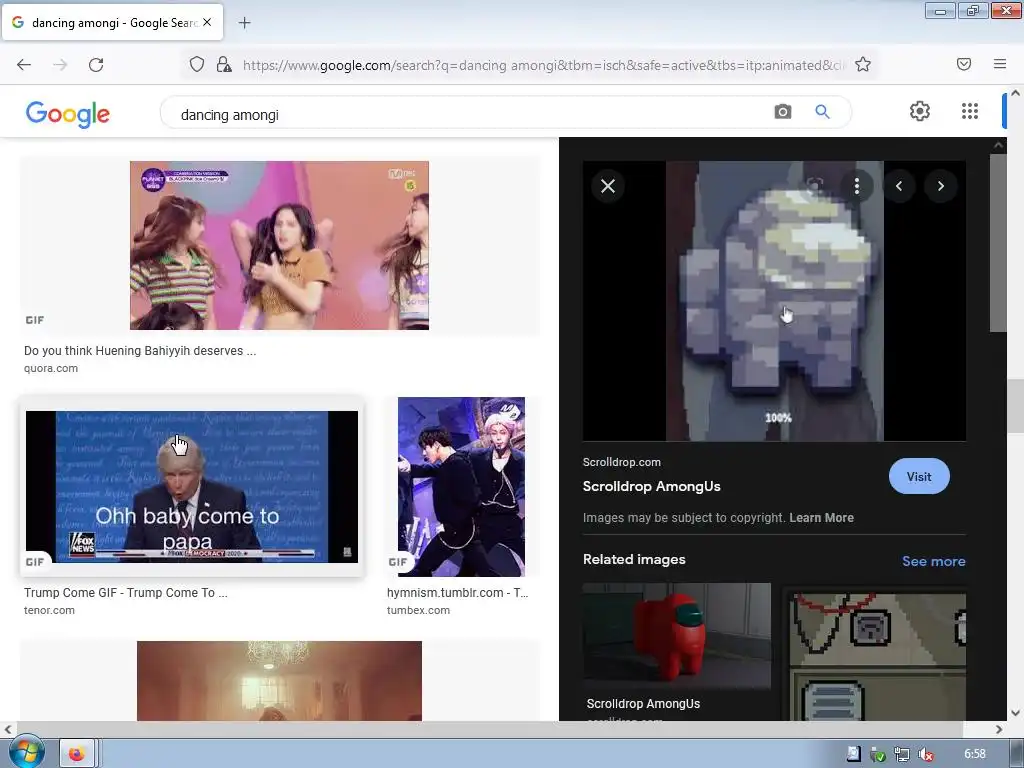
Task: Click the quora.com source text
Action: 51,368
